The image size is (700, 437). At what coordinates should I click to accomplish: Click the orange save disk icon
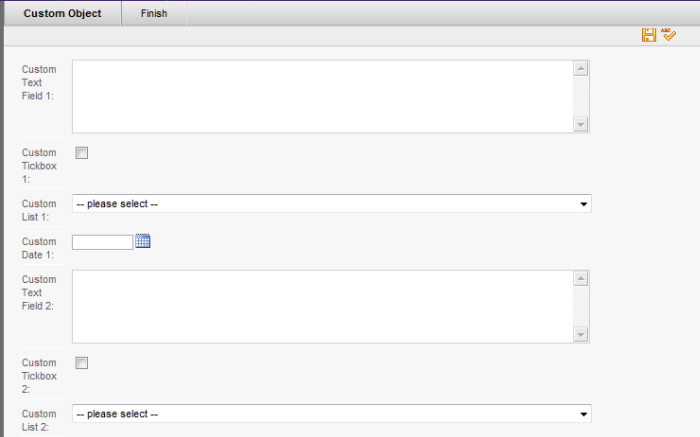pyautogui.click(x=649, y=35)
